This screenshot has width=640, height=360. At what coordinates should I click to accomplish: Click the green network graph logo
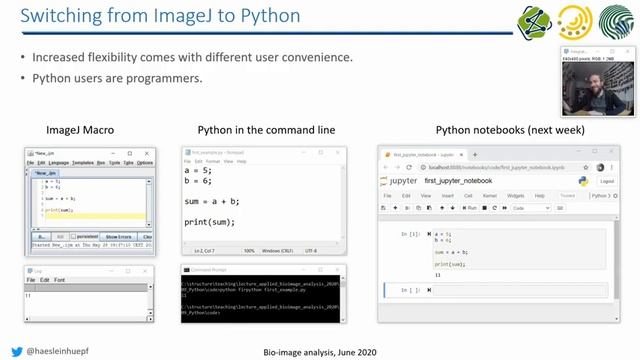(534, 22)
